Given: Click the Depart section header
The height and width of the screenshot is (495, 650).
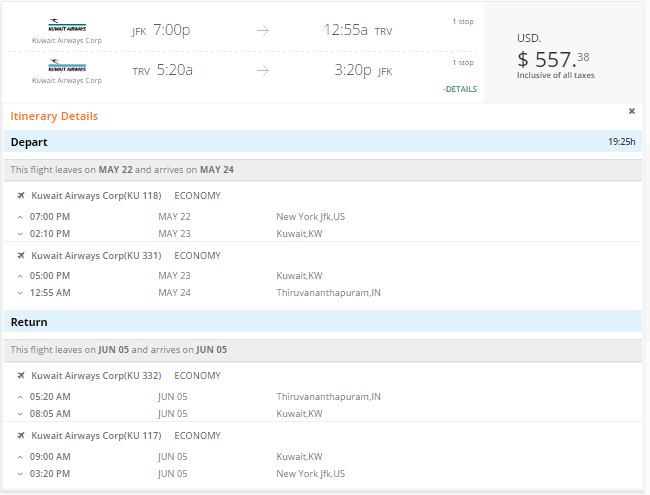Looking at the screenshot, I should click(323, 142).
